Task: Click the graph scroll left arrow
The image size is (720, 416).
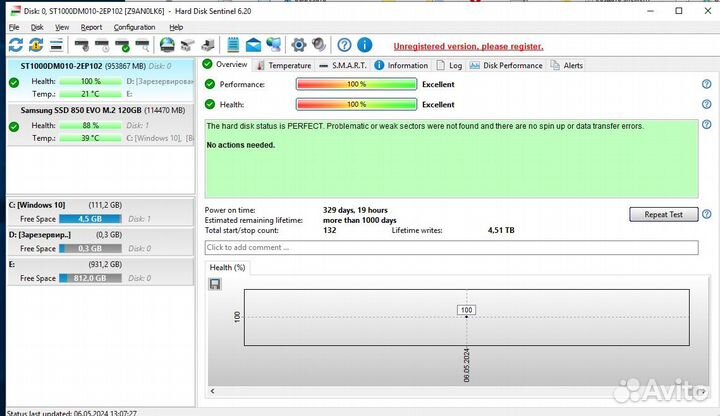Action: (x=212, y=391)
